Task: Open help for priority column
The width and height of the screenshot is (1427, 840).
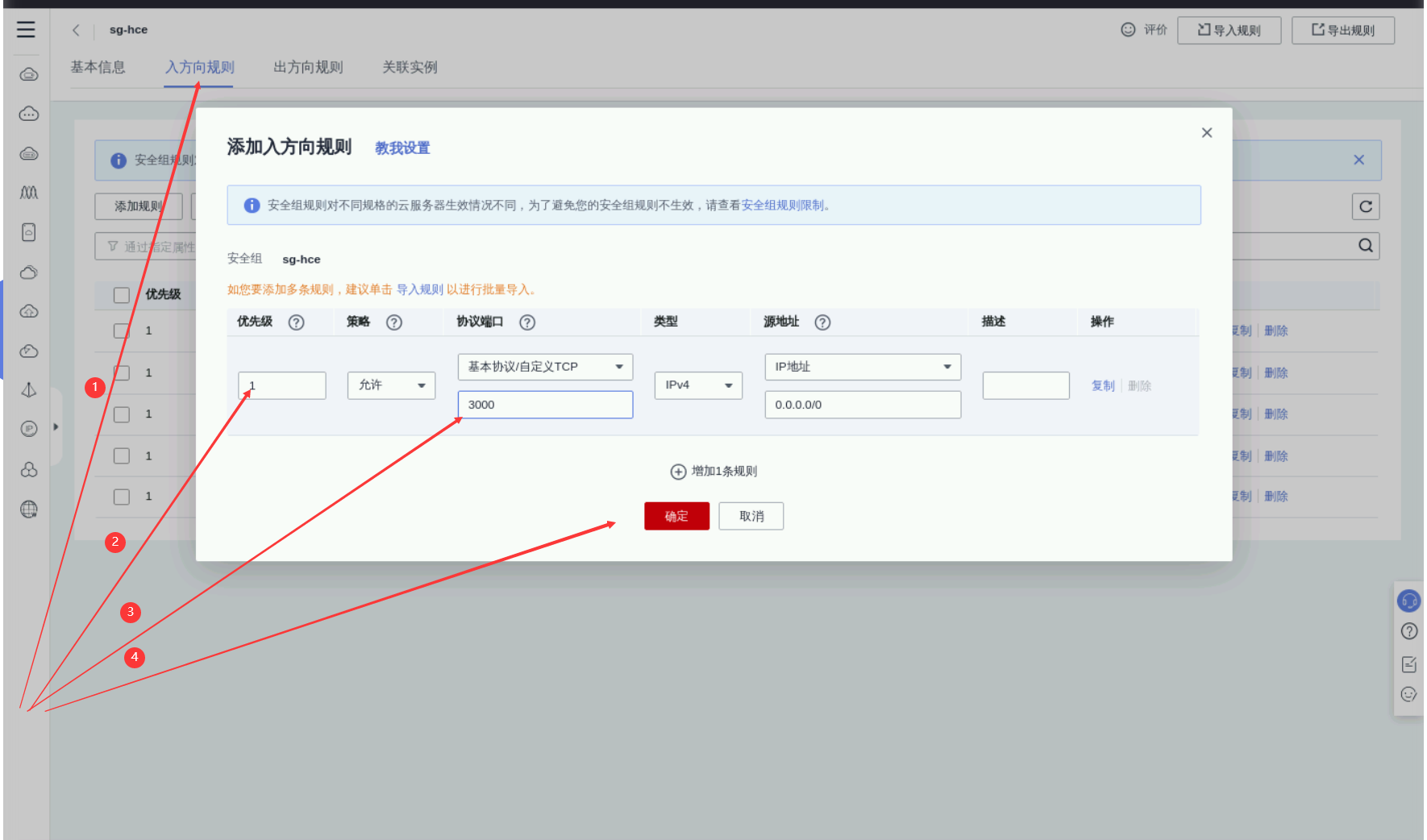Action: [x=297, y=322]
